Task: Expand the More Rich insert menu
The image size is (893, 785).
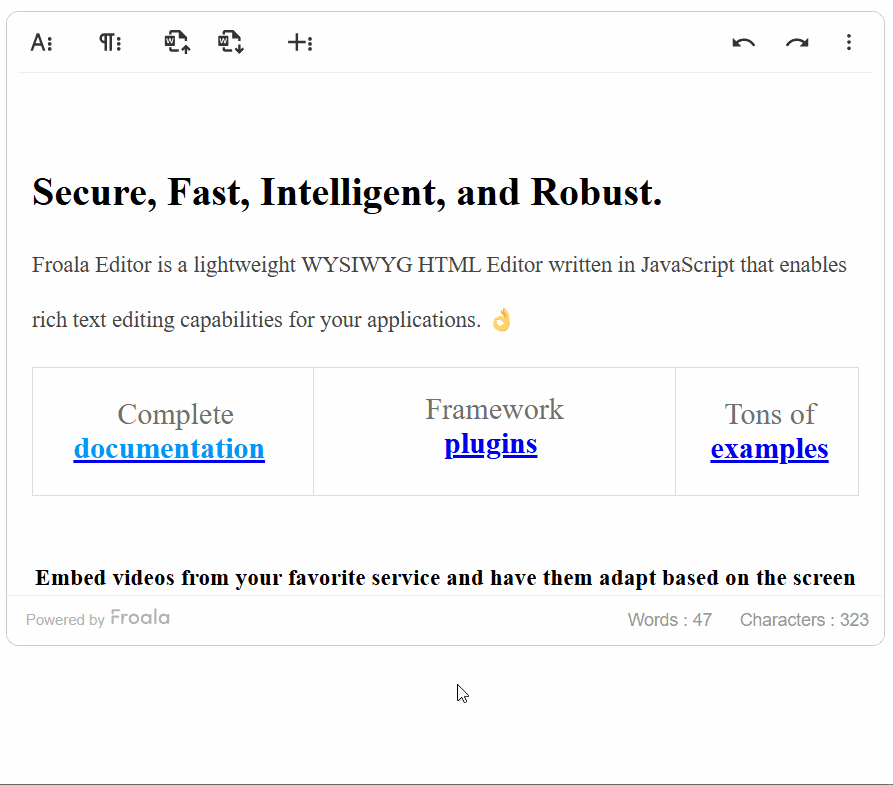Action: pos(300,43)
